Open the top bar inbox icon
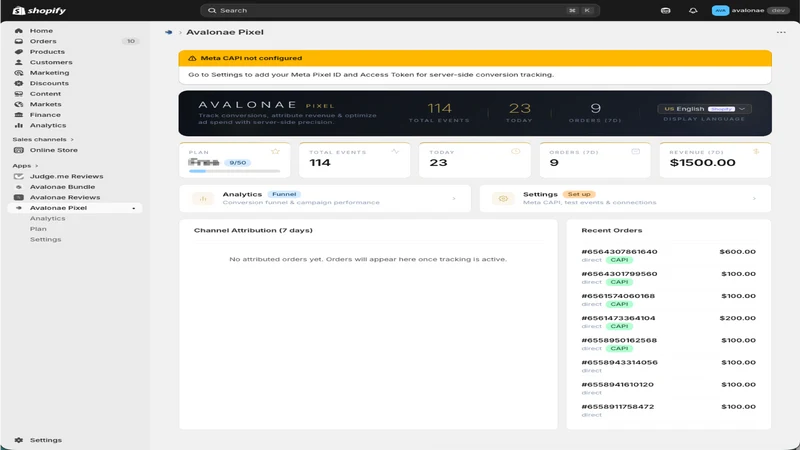The image size is (800, 450). pos(665,10)
